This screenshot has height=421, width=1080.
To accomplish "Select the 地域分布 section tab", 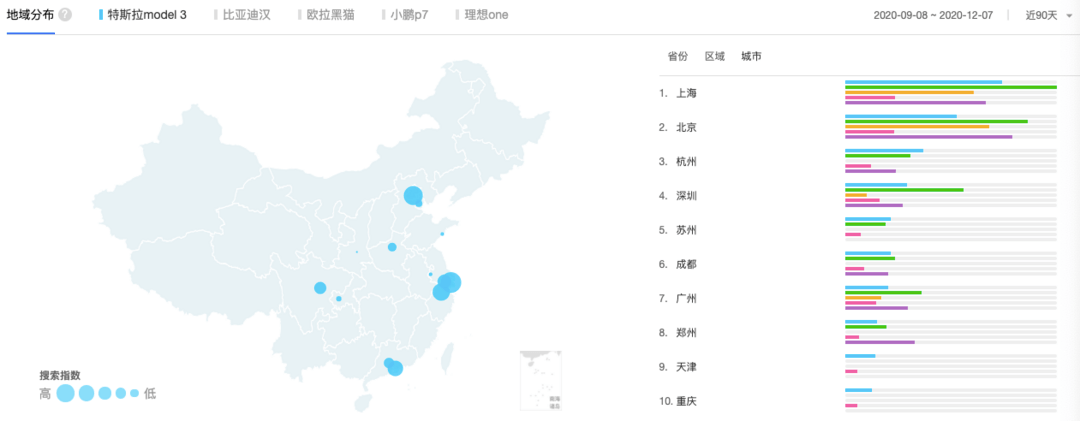I will (x=30, y=15).
